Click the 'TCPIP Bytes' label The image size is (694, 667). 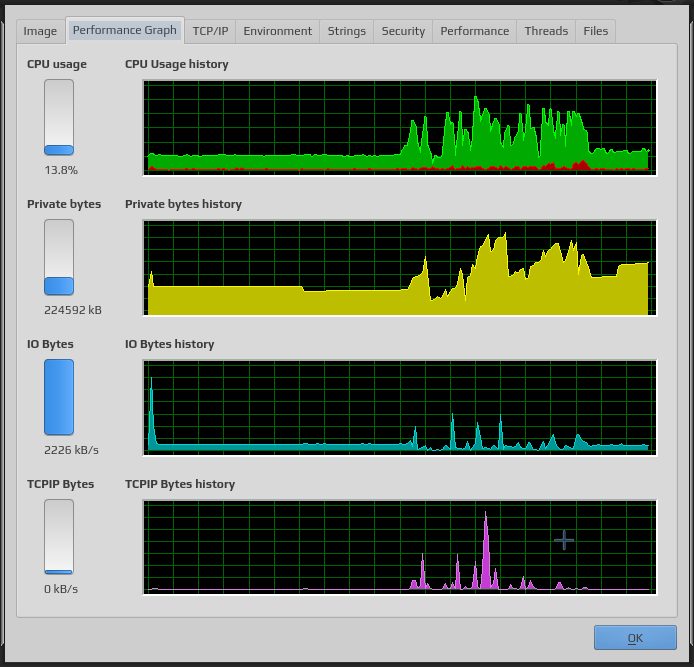point(61,484)
